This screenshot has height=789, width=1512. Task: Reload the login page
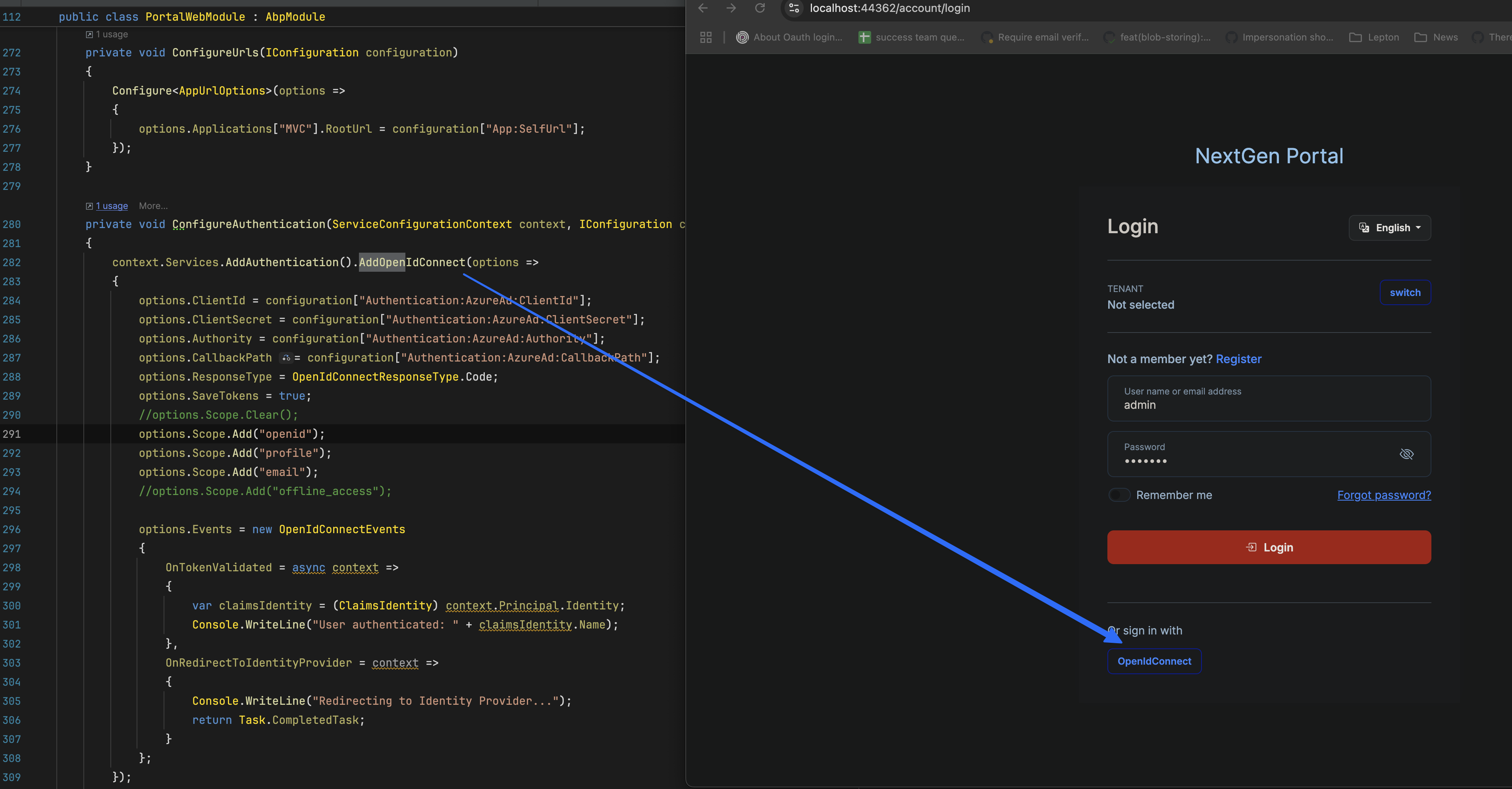click(x=760, y=8)
